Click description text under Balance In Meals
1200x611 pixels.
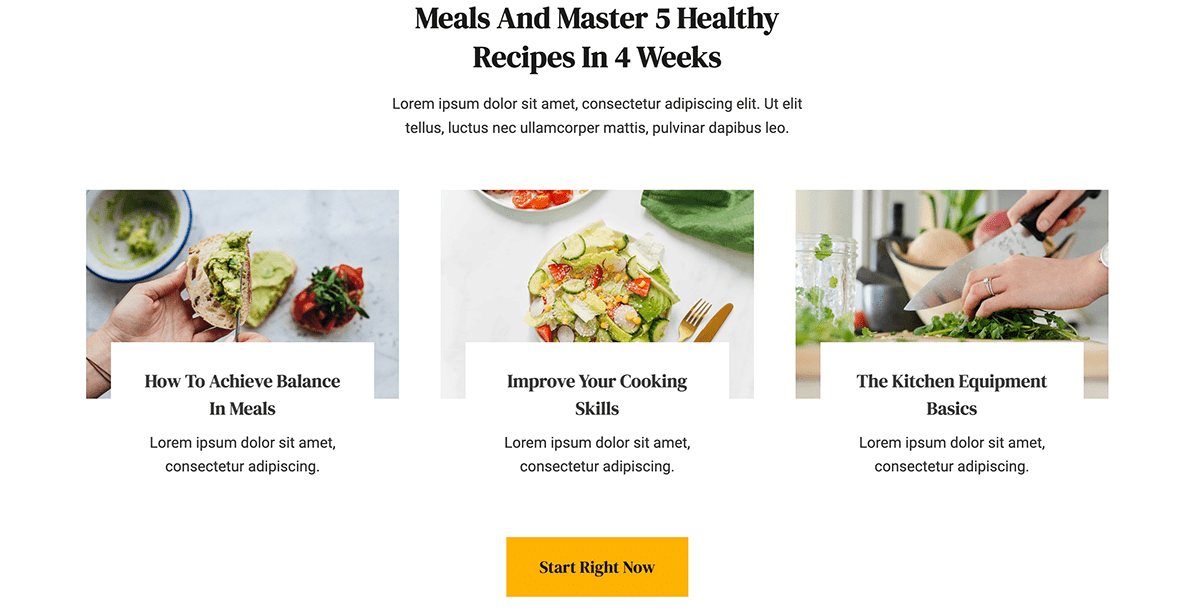coord(242,454)
